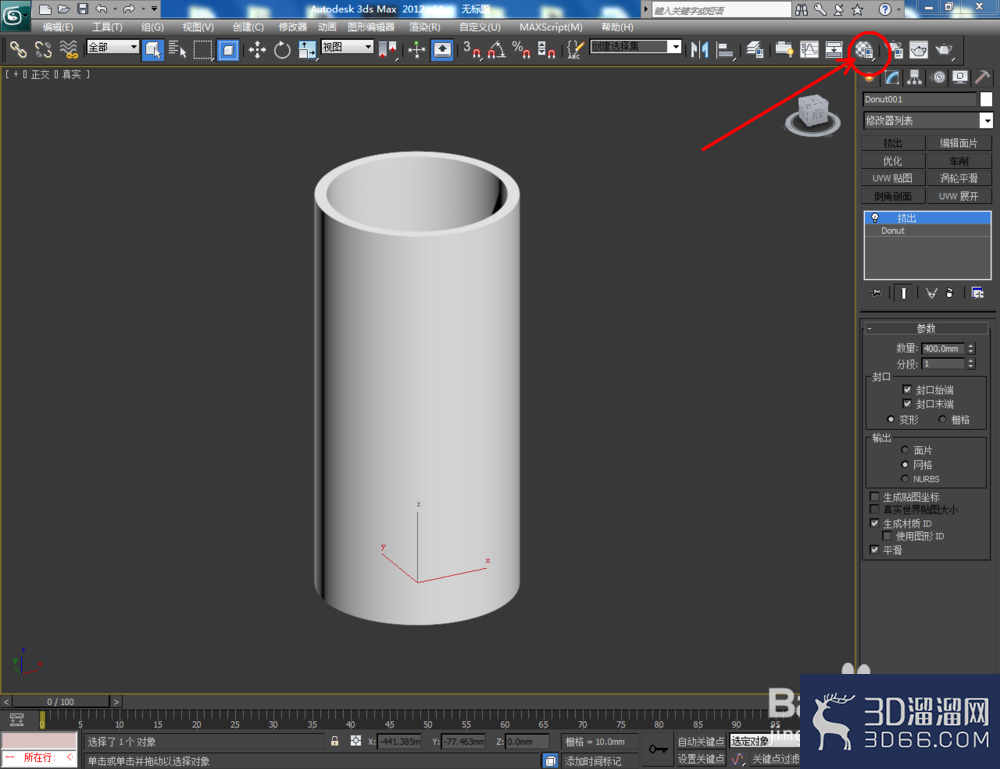Open the MAXScript(M) menu
1000x769 pixels.
(x=551, y=27)
